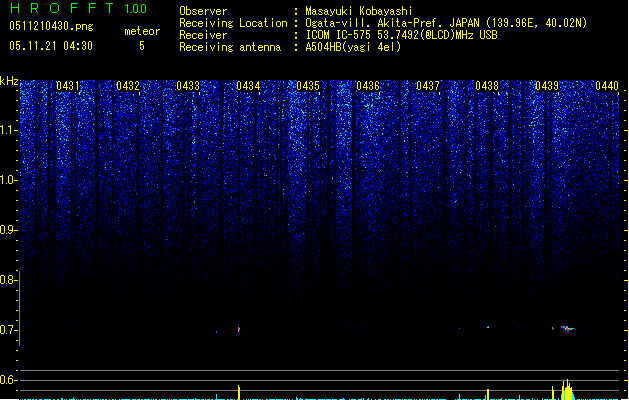Click the long meteor echo after 0439
Viewport: 629px width, 400px height.
tap(567, 328)
